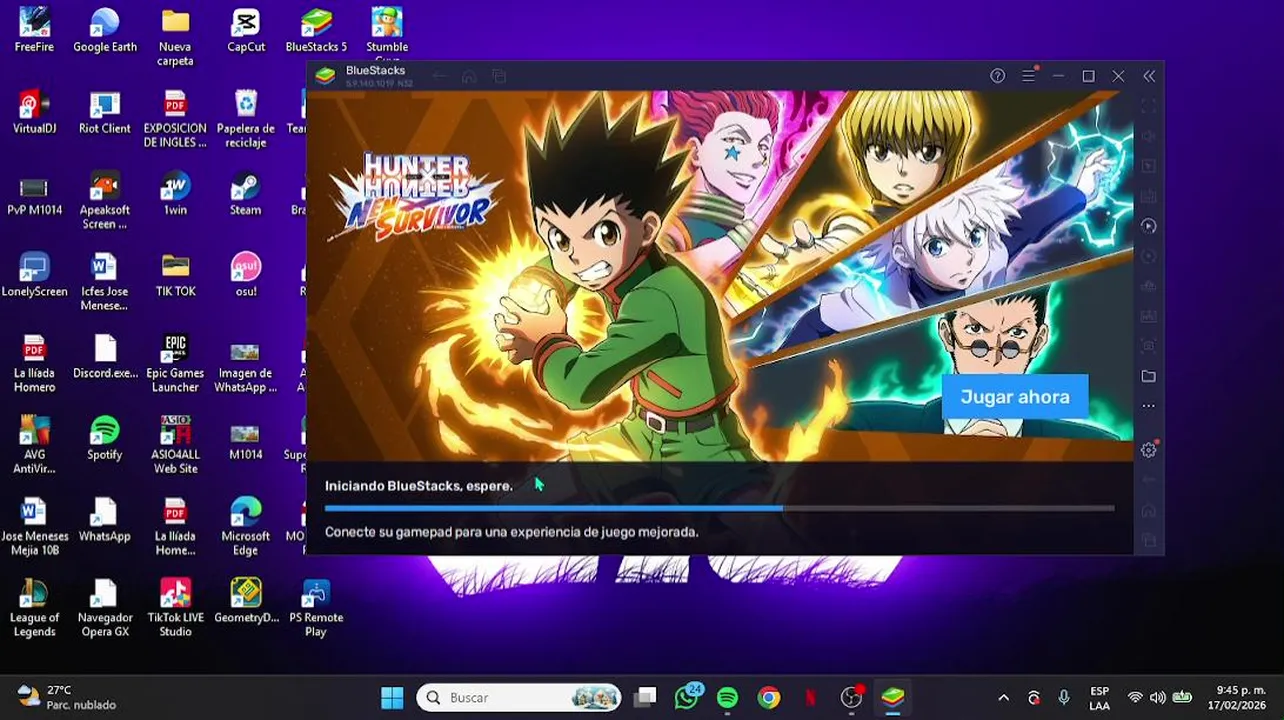
Task: Select the VirtualDJ desktop shortcut
Action: click(34, 112)
